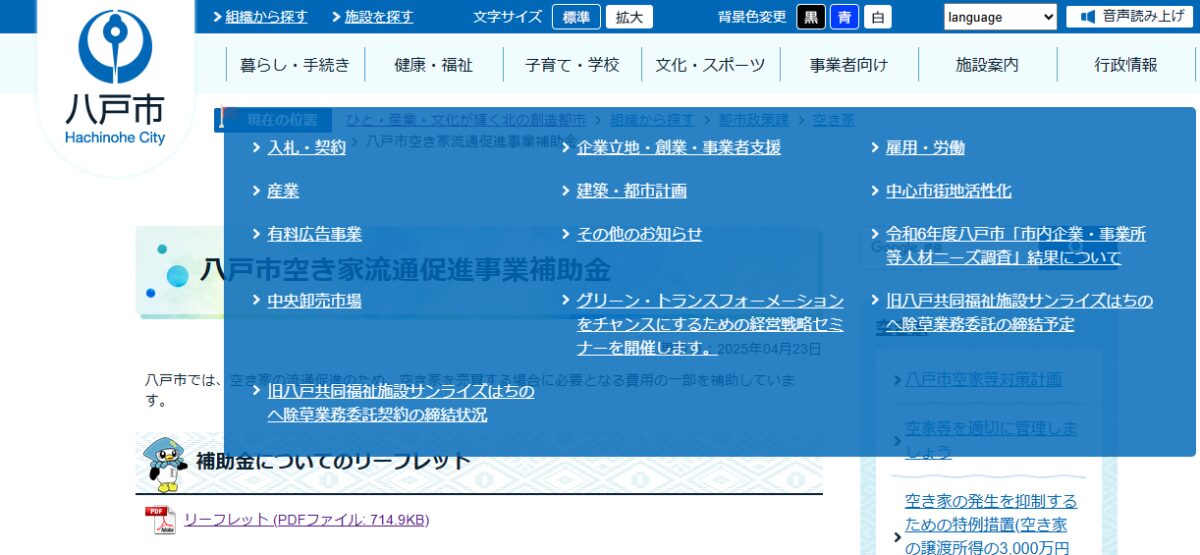Screen dimensions: 1200x555
Task: Click the PDF icon beside リーフレット
Action: (x=159, y=521)
